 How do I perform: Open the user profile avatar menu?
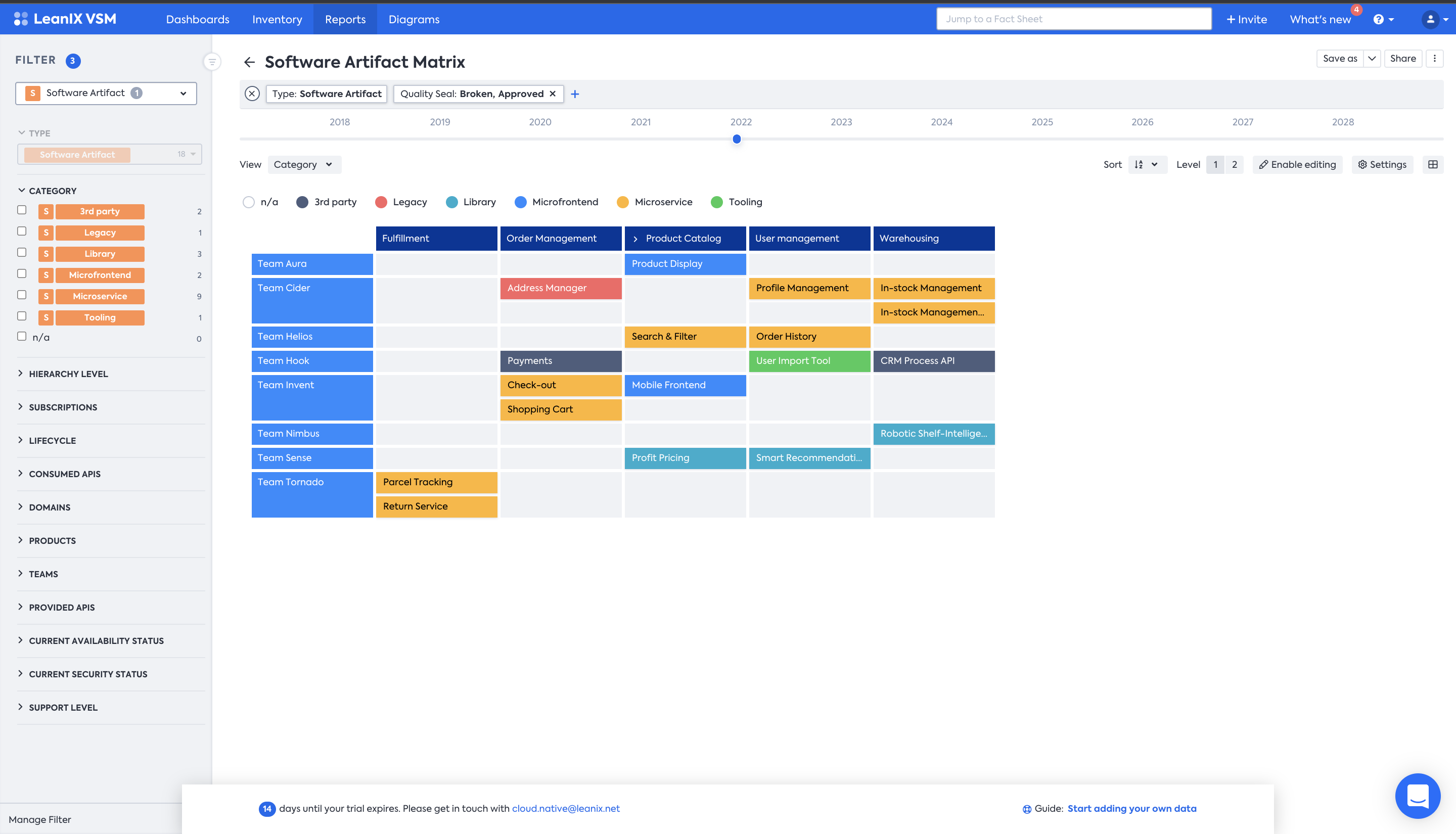coord(1431,20)
